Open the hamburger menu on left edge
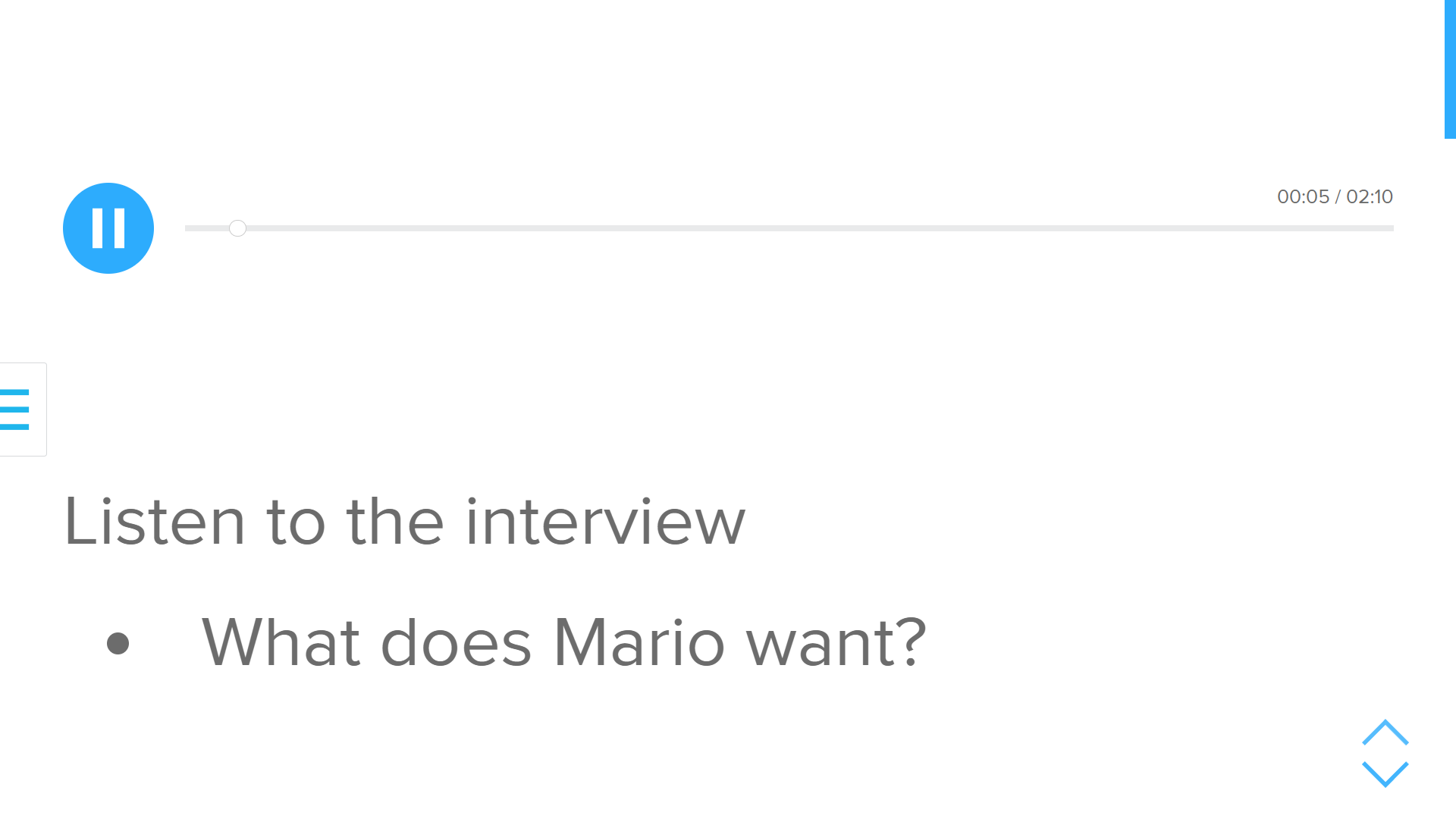 point(14,409)
